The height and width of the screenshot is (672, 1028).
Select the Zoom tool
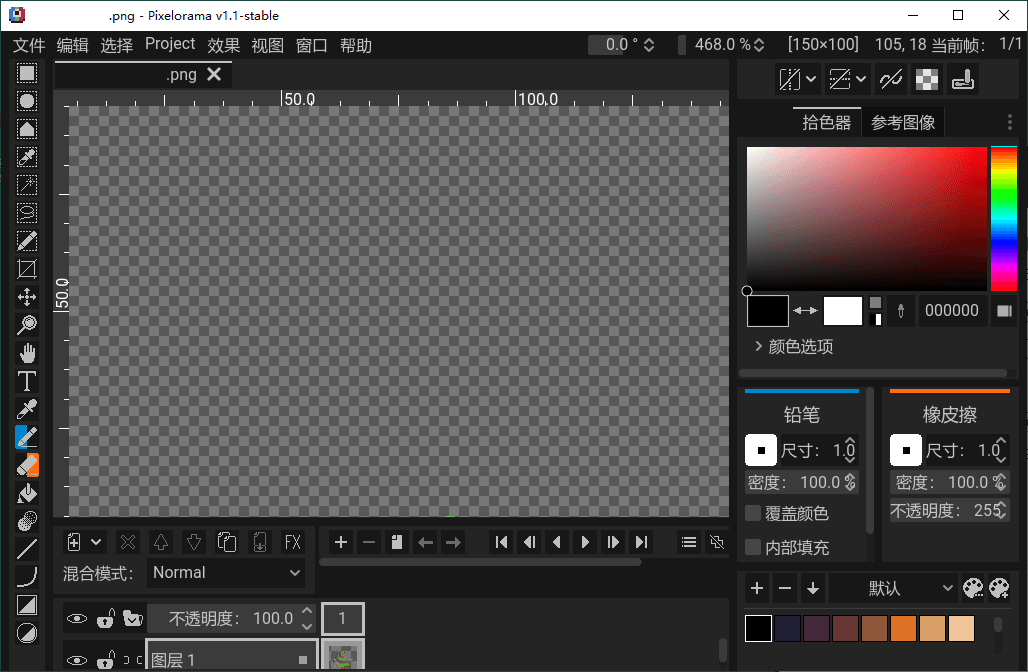click(26, 324)
